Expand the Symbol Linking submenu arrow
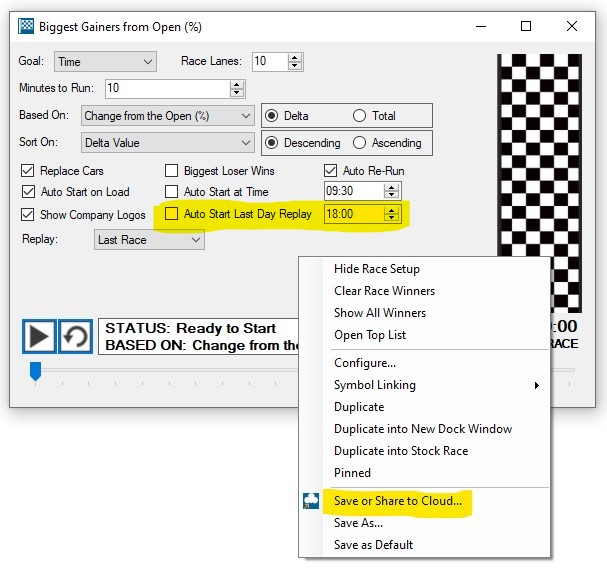This screenshot has width=607, height=570. pyautogui.click(x=536, y=385)
